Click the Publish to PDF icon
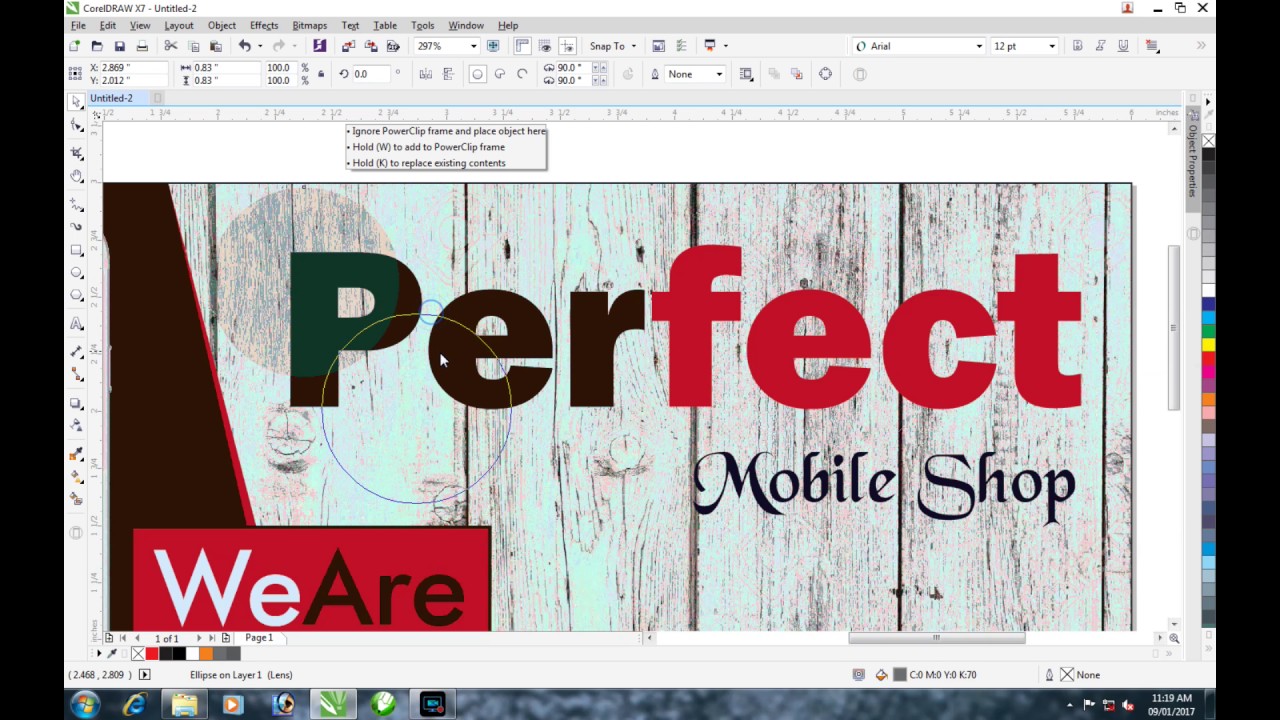 pos(394,46)
